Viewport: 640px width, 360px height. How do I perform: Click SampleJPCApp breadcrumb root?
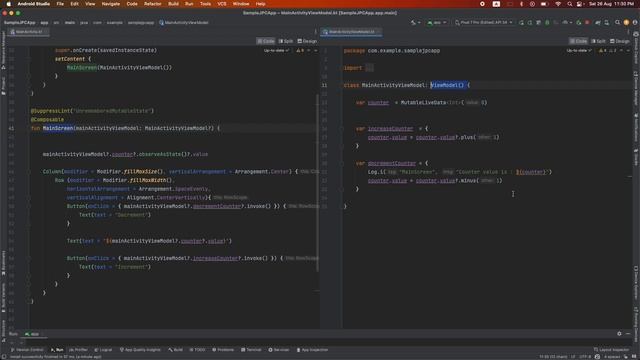click(x=19, y=23)
